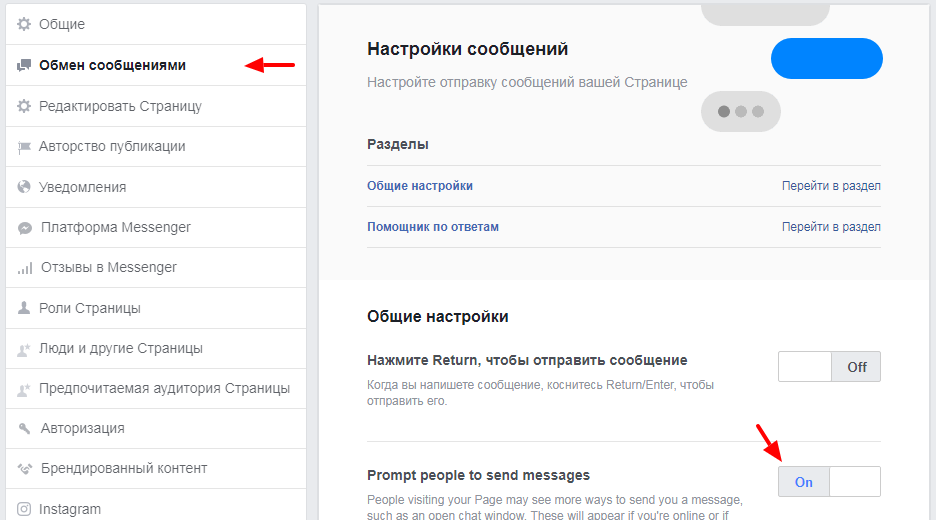Select Брендированный контент in sidebar
The width and height of the screenshot is (936, 520).
click(156, 469)
